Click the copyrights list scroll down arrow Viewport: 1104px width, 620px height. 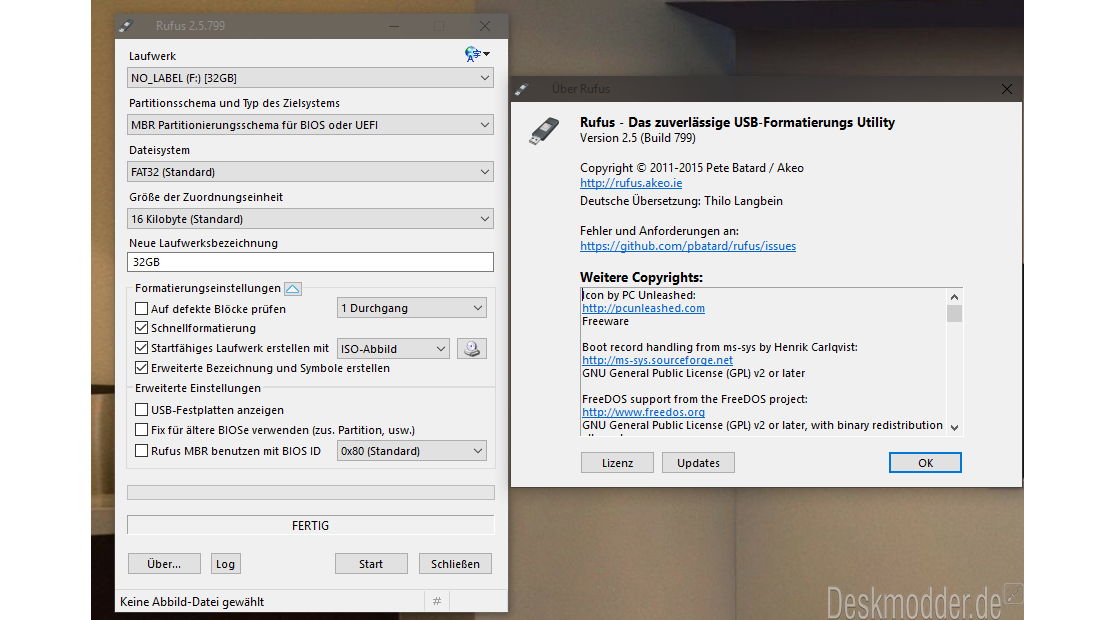(x=954, y=427)
